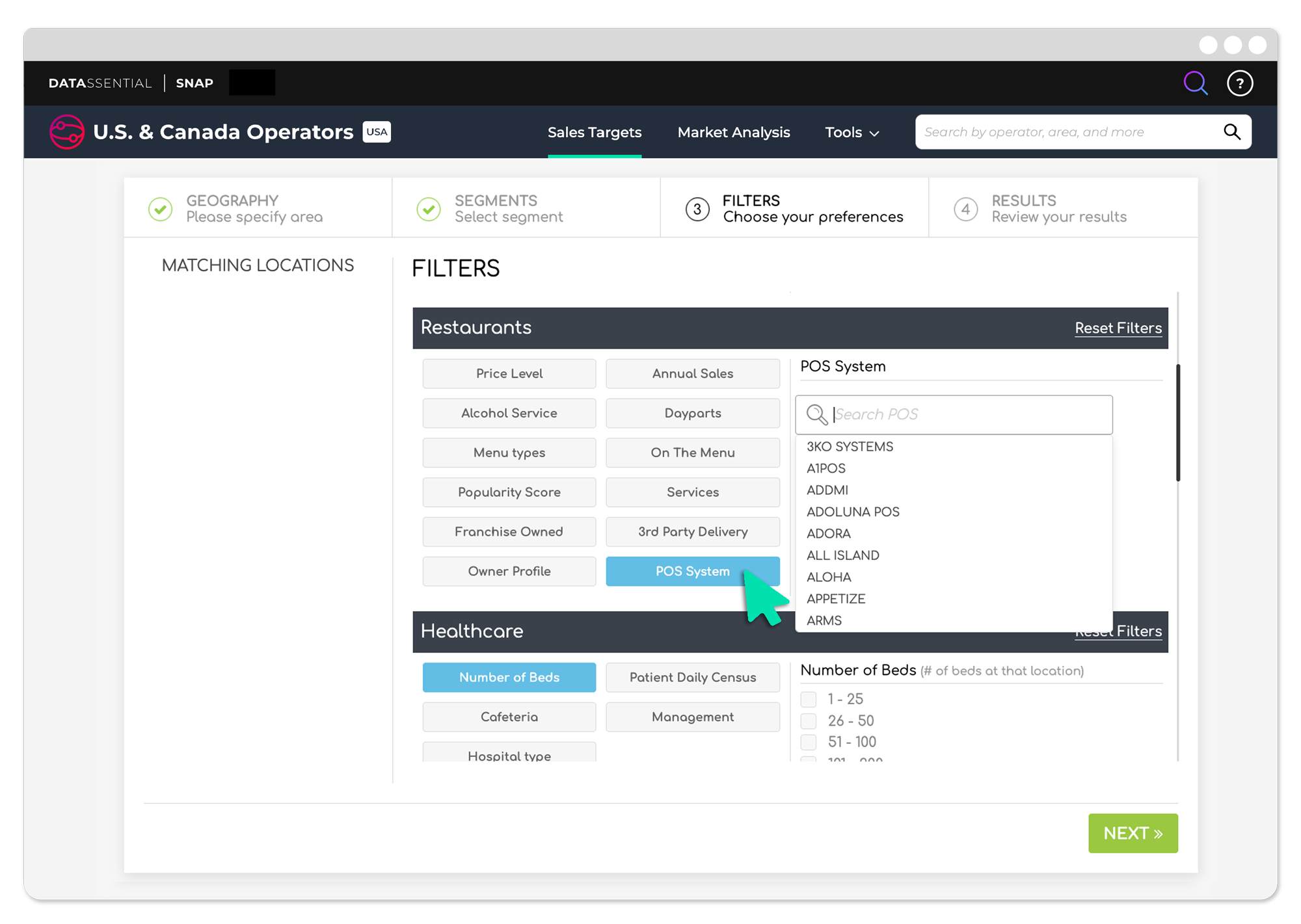Switch to the Market Analysis tab

tap(733, 133)
